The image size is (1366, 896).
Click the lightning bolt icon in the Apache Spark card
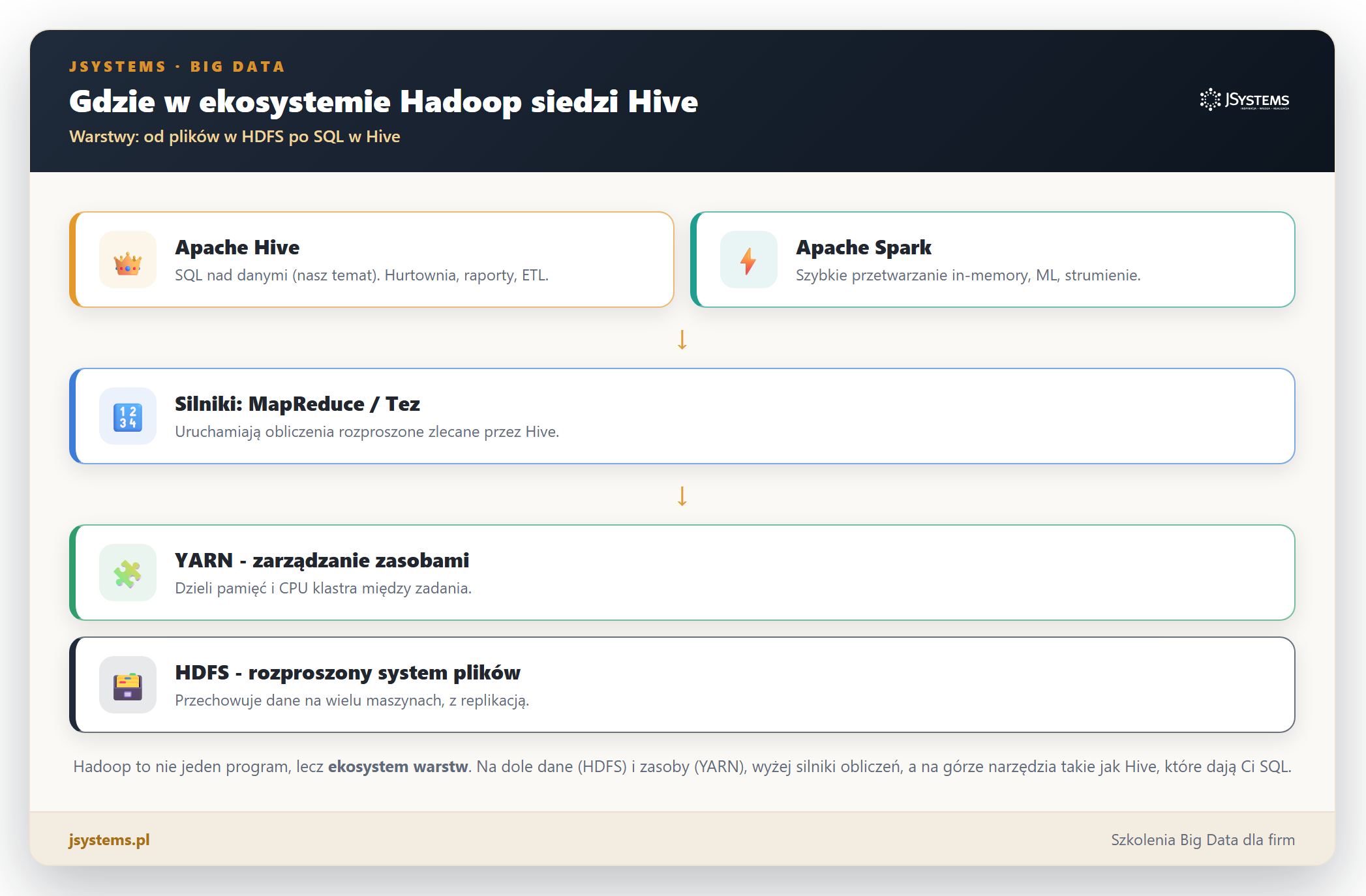pyautogui.click(x=749, y=260)
